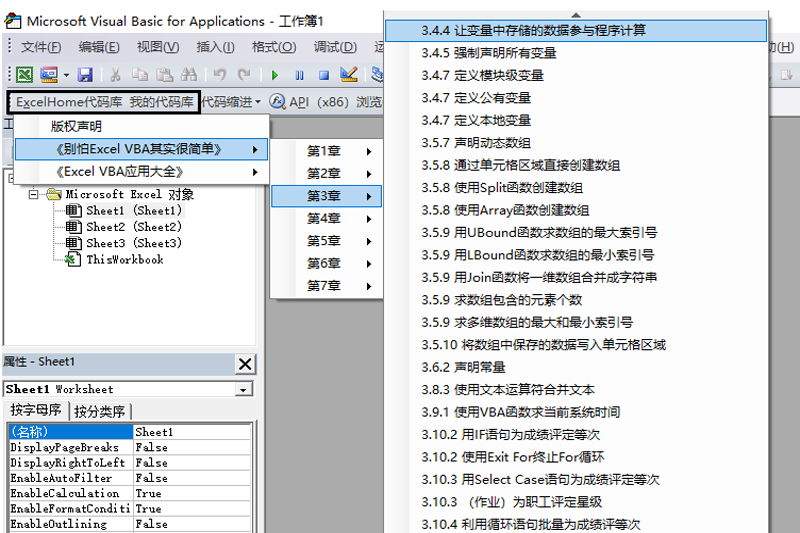The width and height of the screenshot is (800, 533).
Task: Choose 3.5.8 使用Split函数创建数组 item
Action: tap(518, 188)
